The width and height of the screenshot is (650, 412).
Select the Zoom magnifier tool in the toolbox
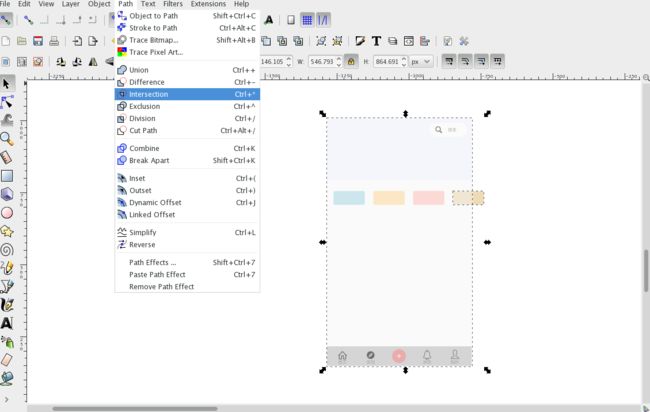[x=7, y=139]
